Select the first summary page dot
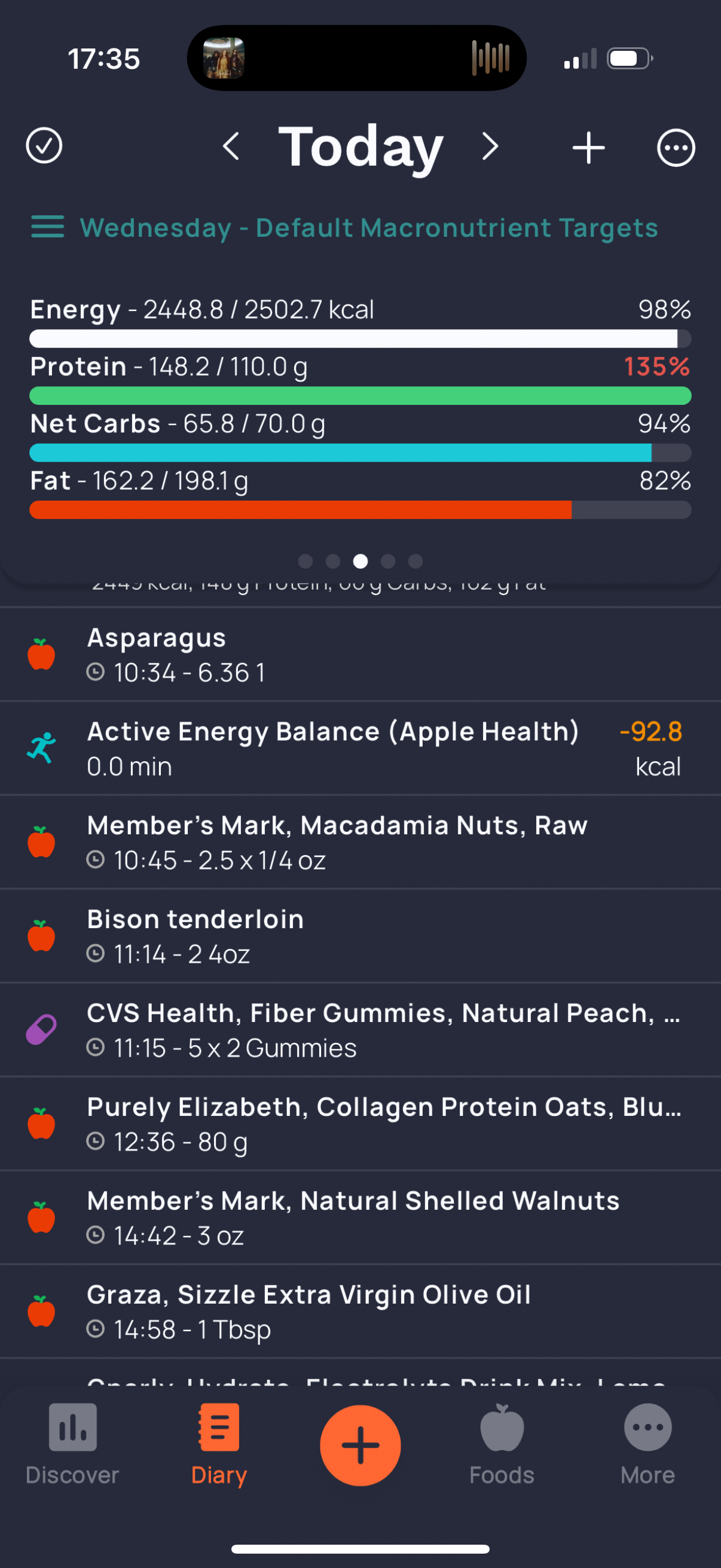The image size is (721, 1568). pyautogui.click(x=305, y=561)
